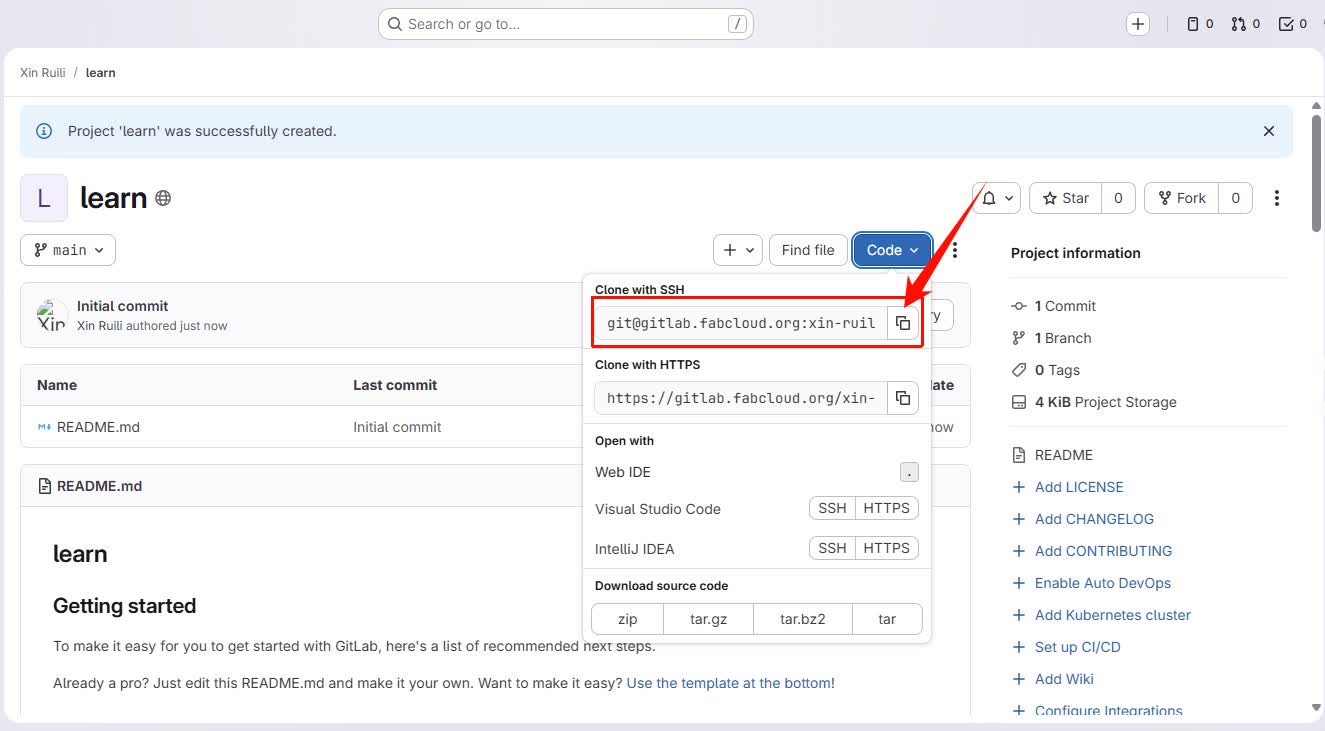The height and width of the screenshot is (731, 1325).
Task: Click the learn breadcrumb link
Action: point(101,73)
